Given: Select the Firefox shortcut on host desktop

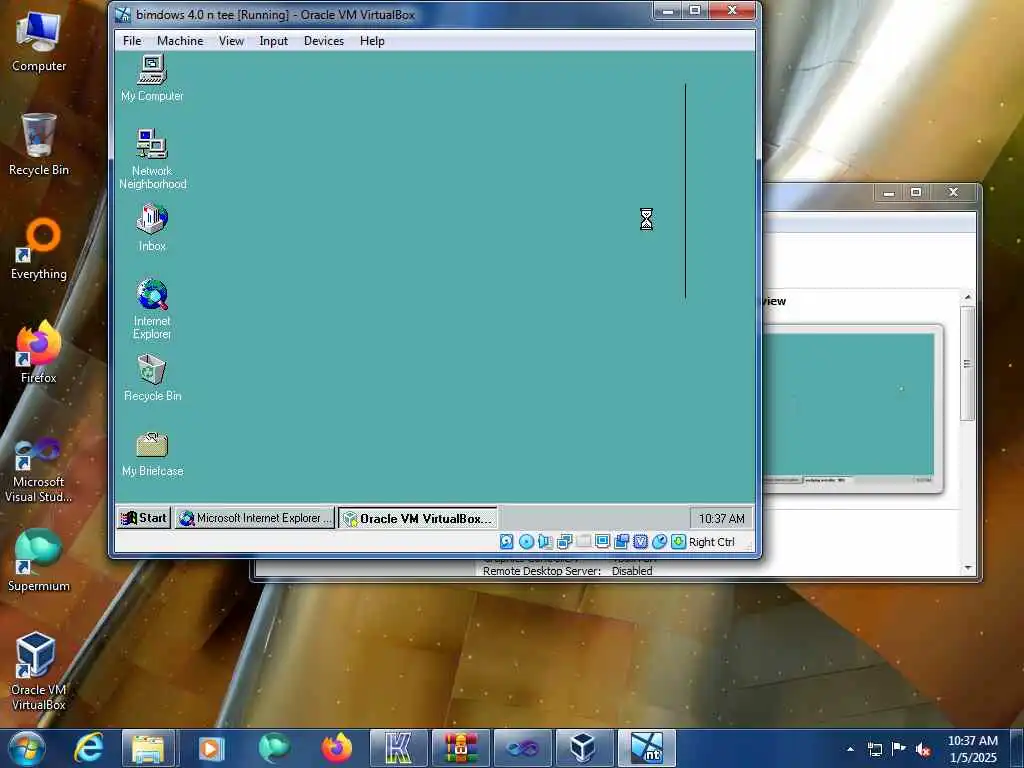Looking at the screenshot, I should pos(39,353).
